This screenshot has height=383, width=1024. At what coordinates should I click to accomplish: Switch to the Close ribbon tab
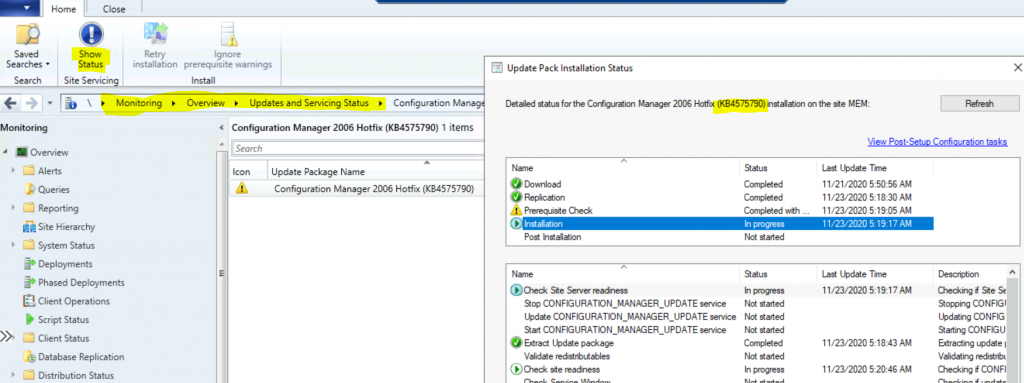[x=114, y=9]
